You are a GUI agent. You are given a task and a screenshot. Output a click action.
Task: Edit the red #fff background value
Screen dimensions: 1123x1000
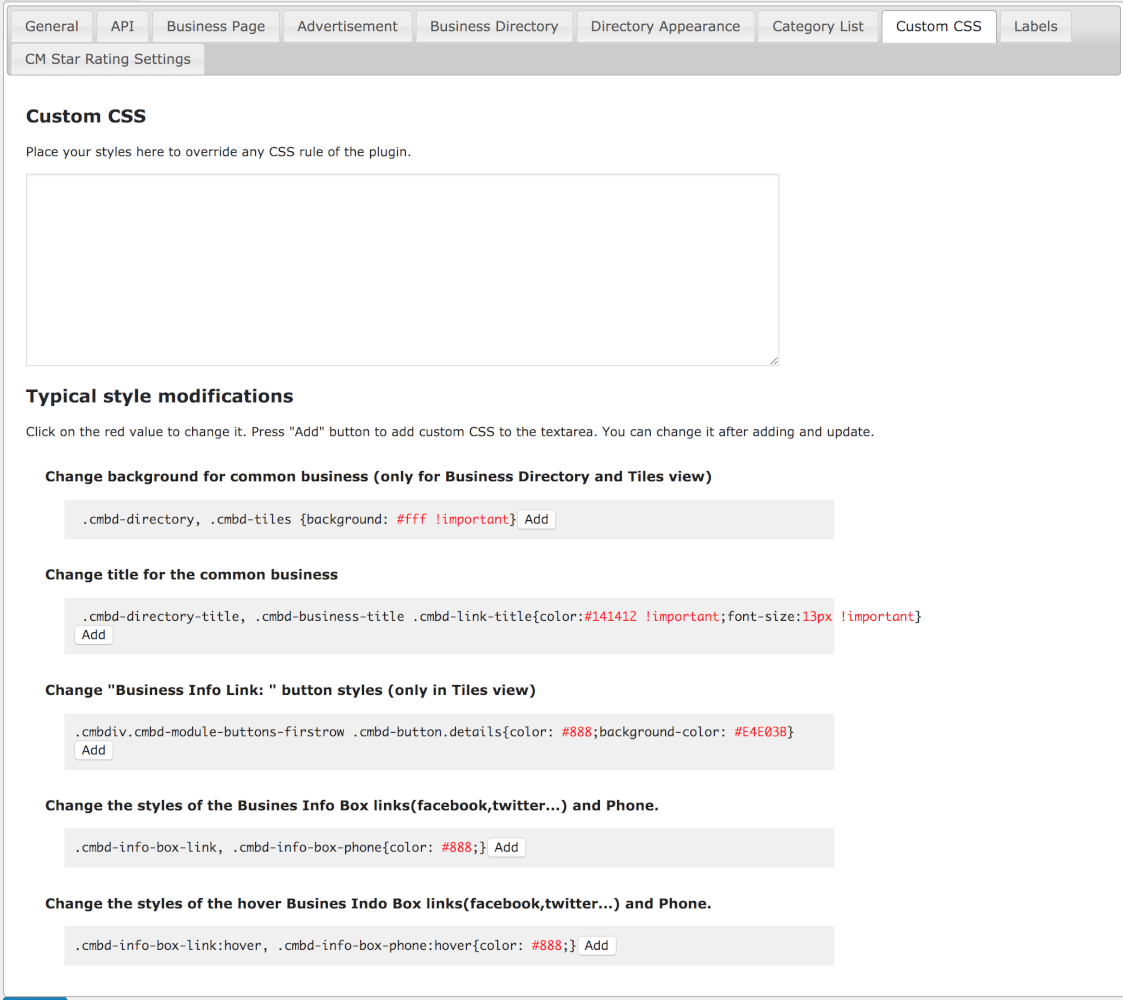coord(411,520)
